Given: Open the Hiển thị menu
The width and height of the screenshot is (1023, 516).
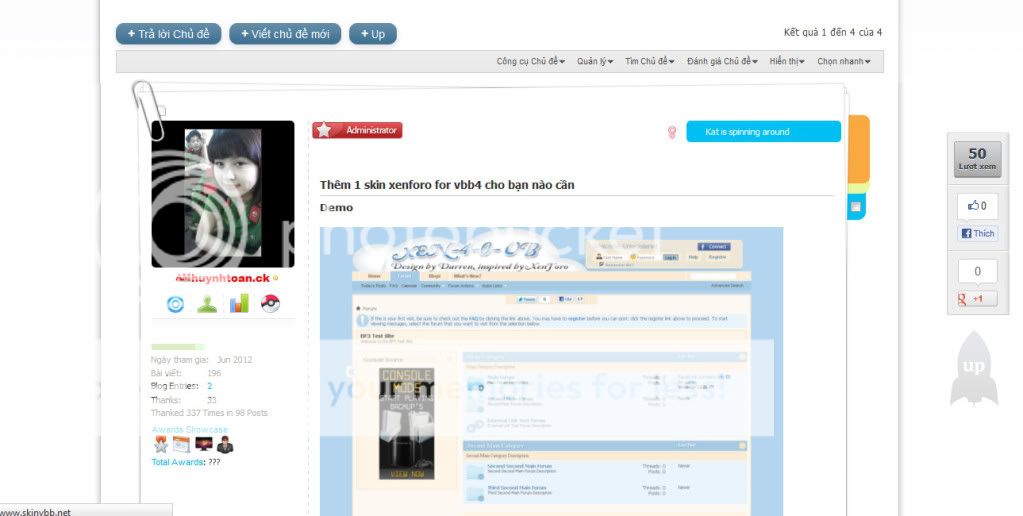Looking at the screenshot, I should click(787, 62).
